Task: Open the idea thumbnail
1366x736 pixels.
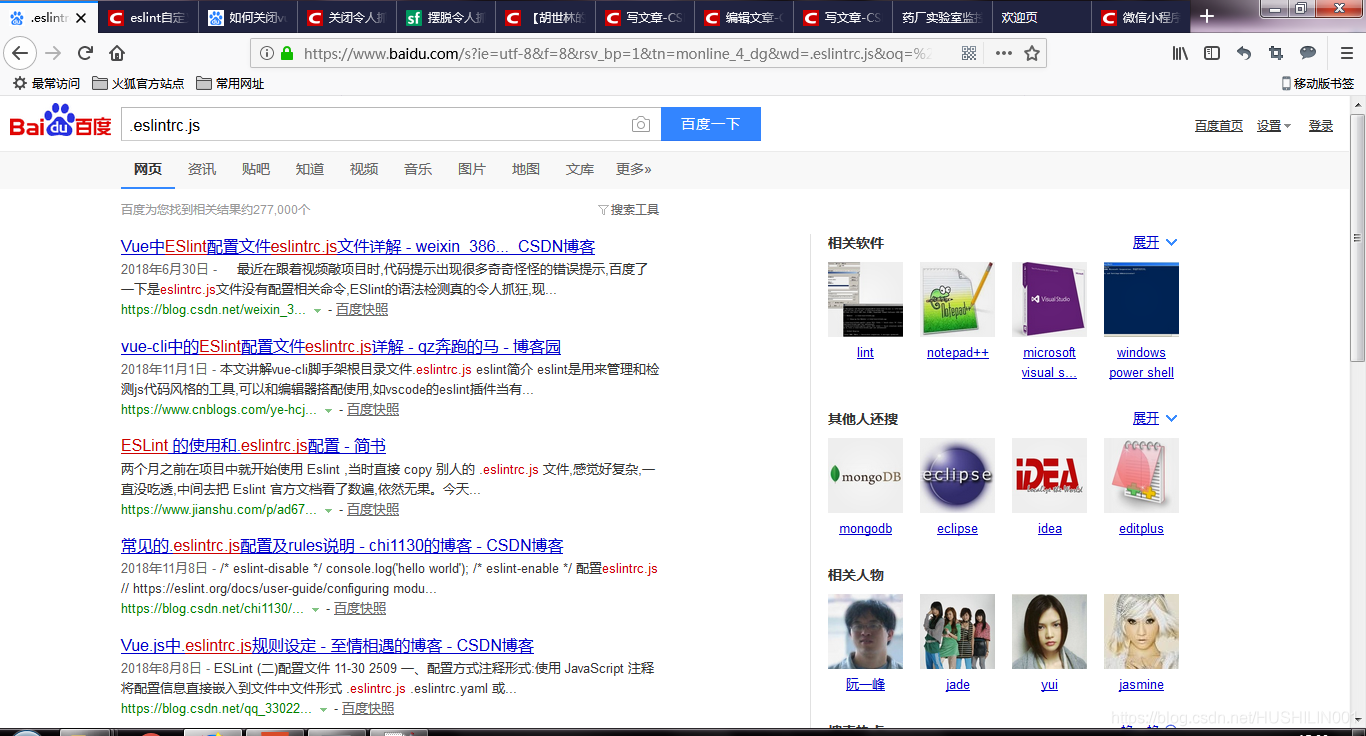Action: (1049, 475)
